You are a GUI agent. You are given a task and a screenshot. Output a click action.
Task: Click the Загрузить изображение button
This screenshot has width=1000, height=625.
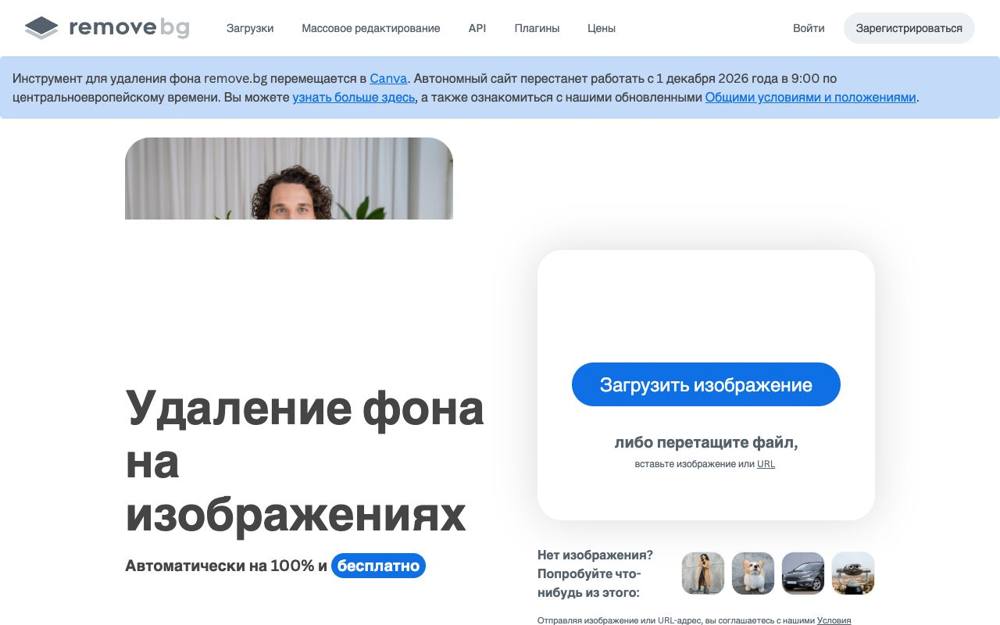tap(706, 385)
